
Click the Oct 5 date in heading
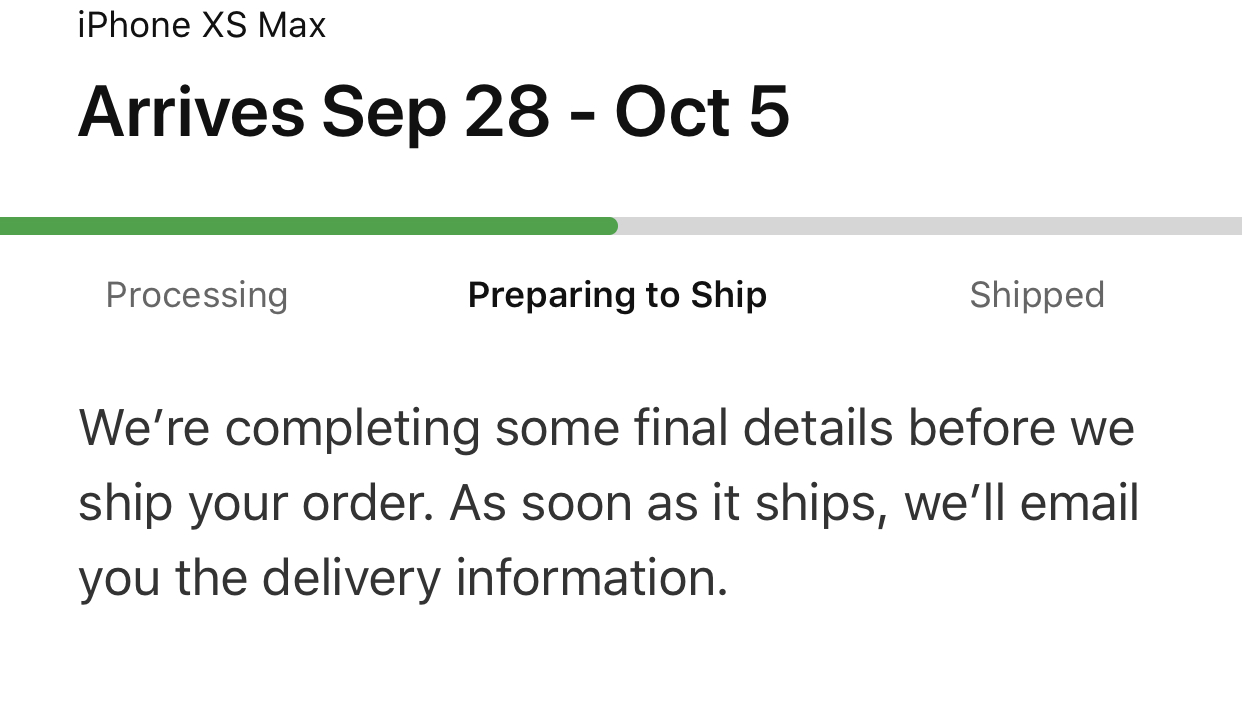703,111
